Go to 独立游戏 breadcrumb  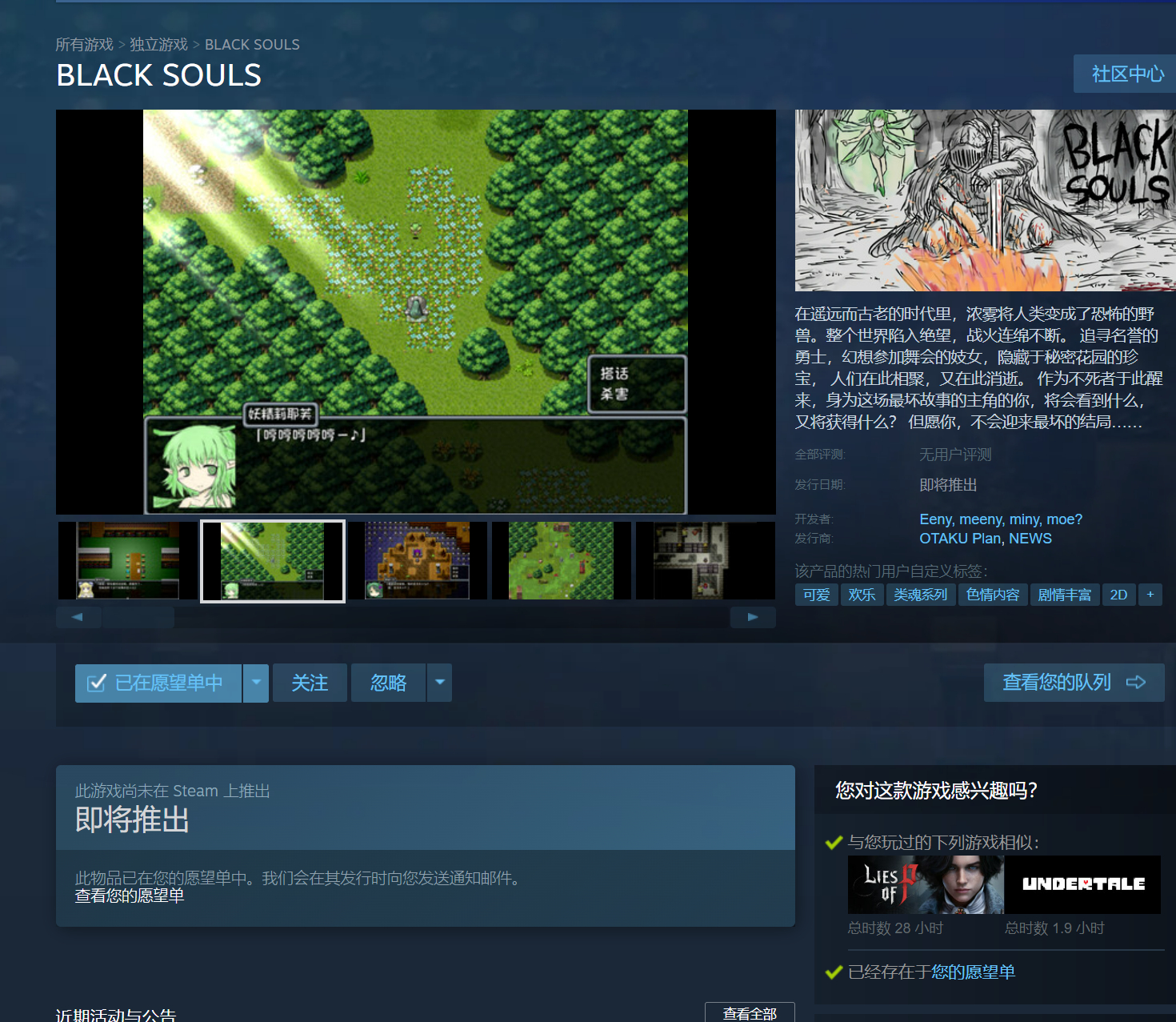point(158,45)
